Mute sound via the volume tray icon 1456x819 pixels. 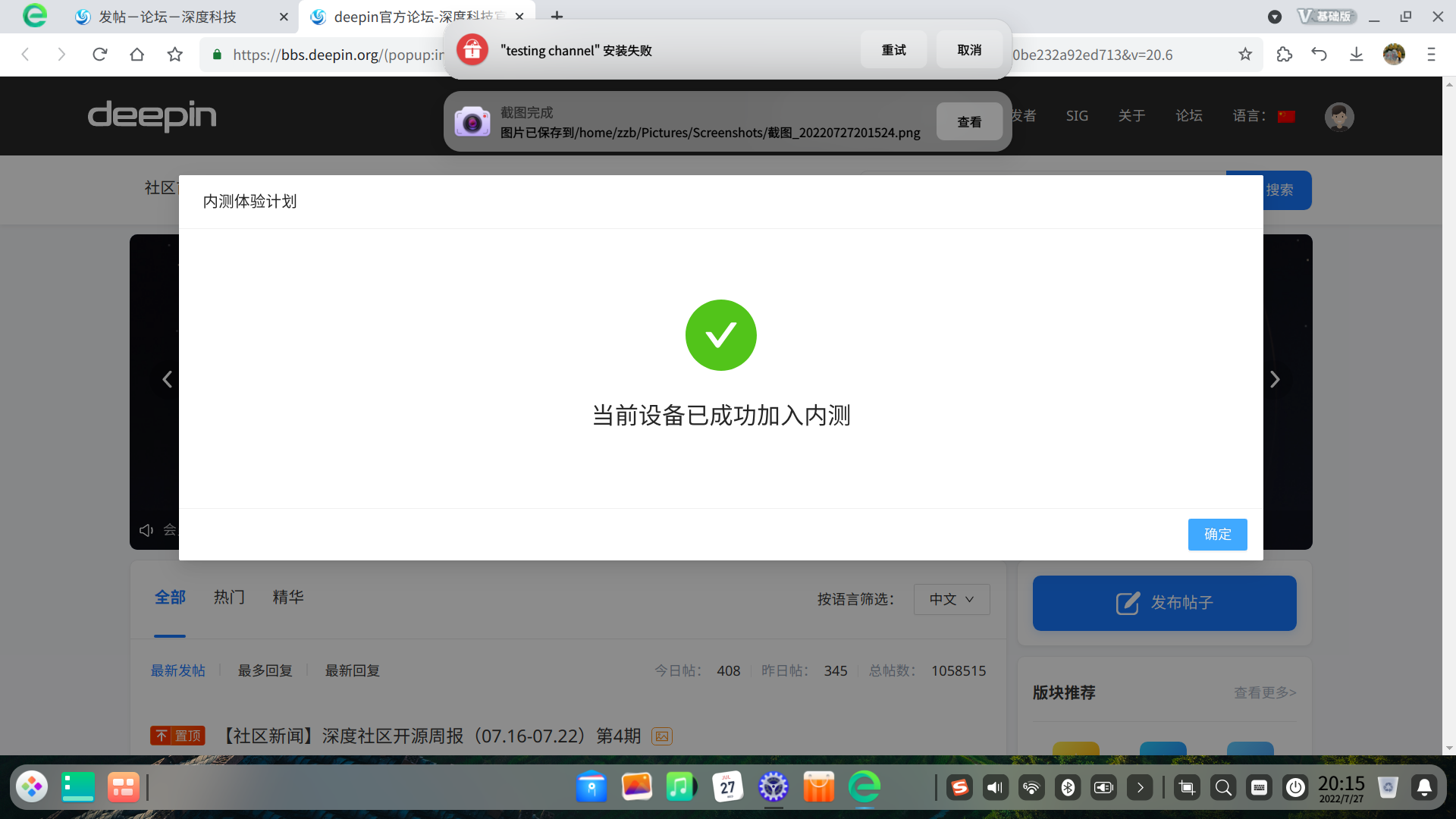click(996, 787)
